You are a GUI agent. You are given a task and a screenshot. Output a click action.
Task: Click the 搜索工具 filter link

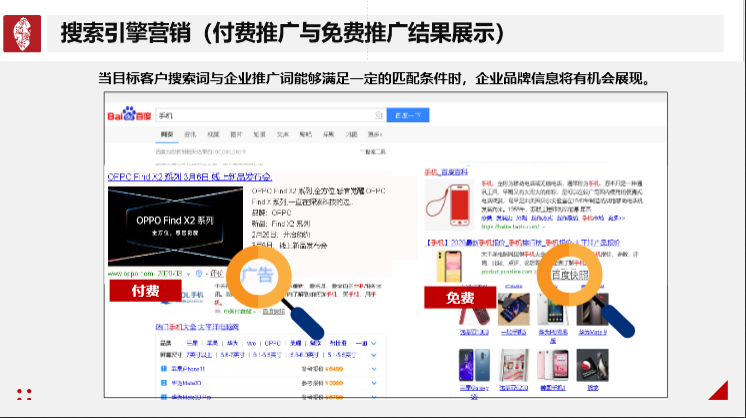(373, 152)
